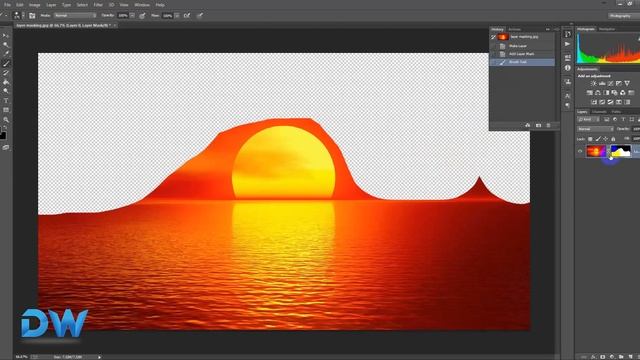Toggle pressure for size button
This screenshot has height=360, width=640.
tap(200, 16)
